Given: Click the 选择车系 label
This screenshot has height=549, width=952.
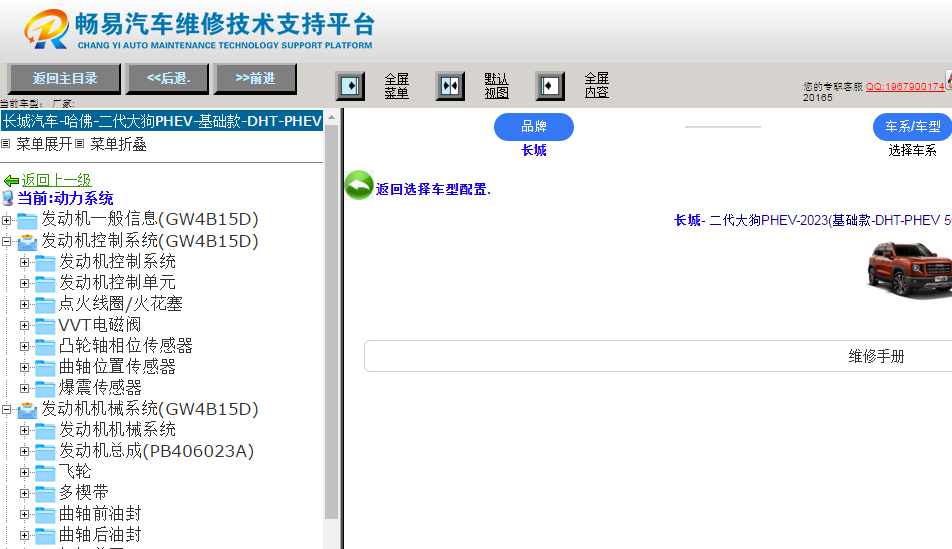Looking at the screenshot, I should [x=913, y=151].
